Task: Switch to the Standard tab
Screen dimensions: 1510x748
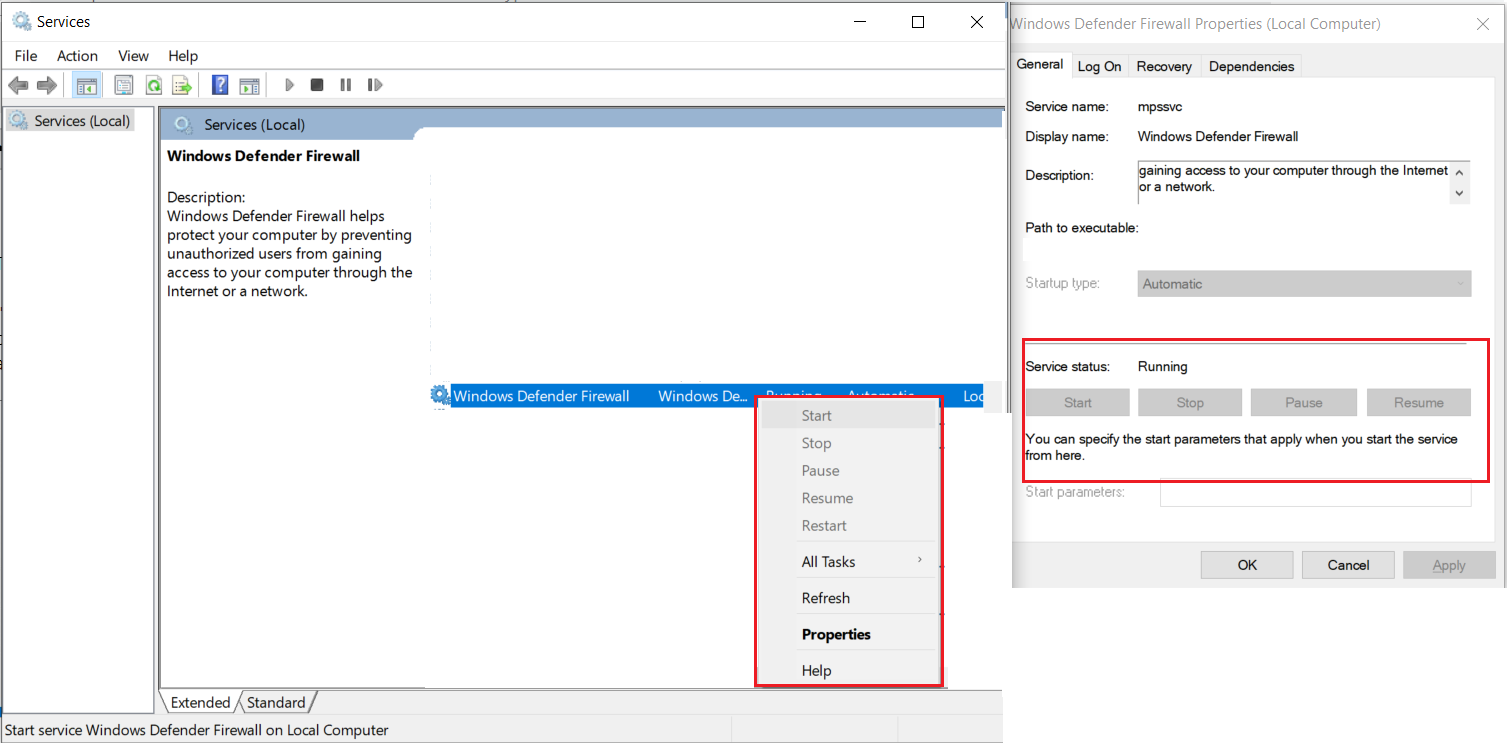Action: pyautogui.click(x=276, y=702)
